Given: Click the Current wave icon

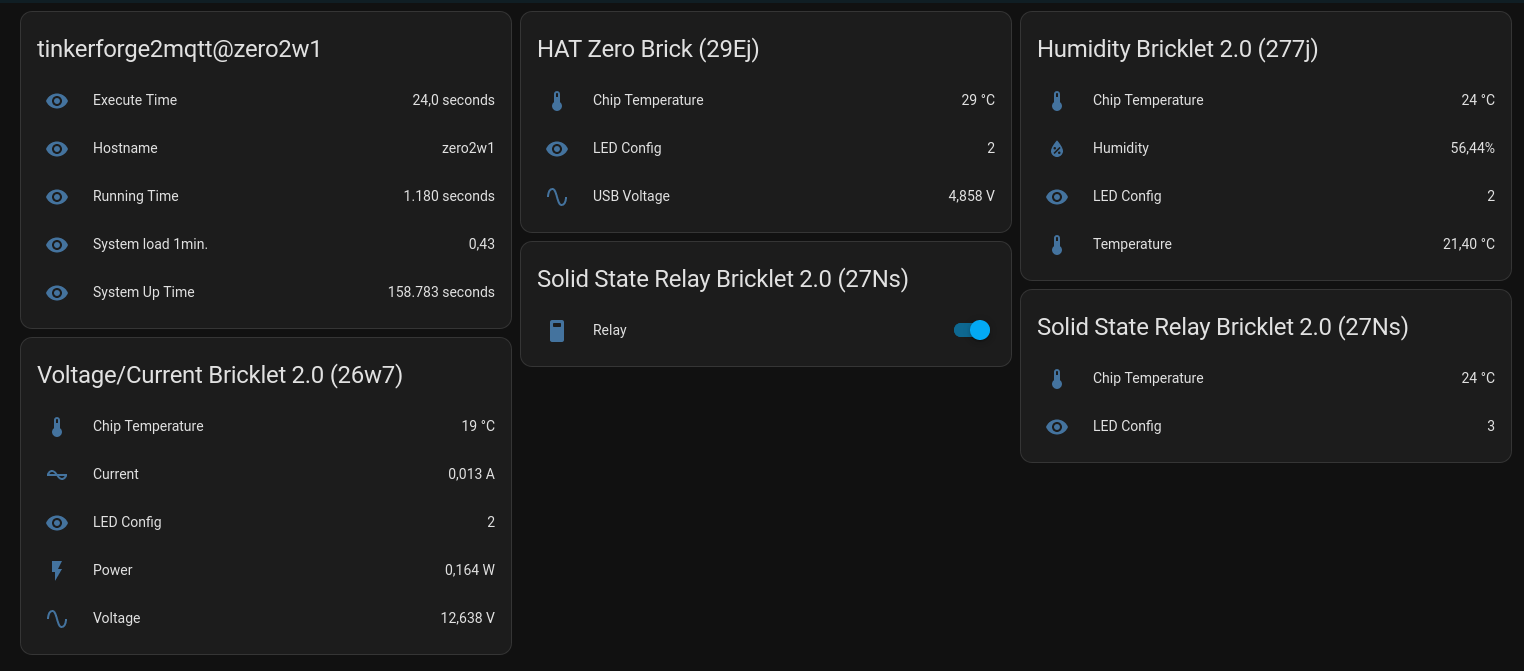Looking at the screenshot, I should click(x=57, y=474).
